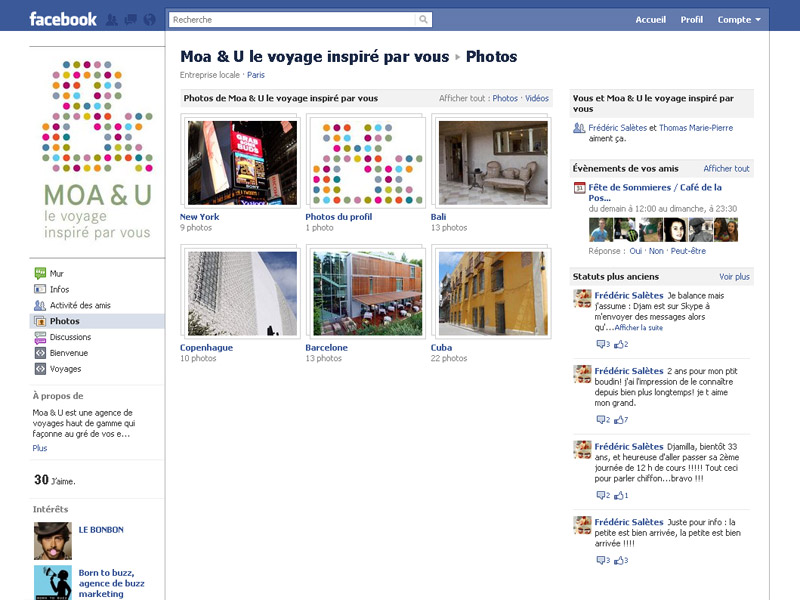Open the friend requests icon in header
Image resolution: width=800 pixels, height=600 pixels.
pyautogui.click(x=112, y=20)
